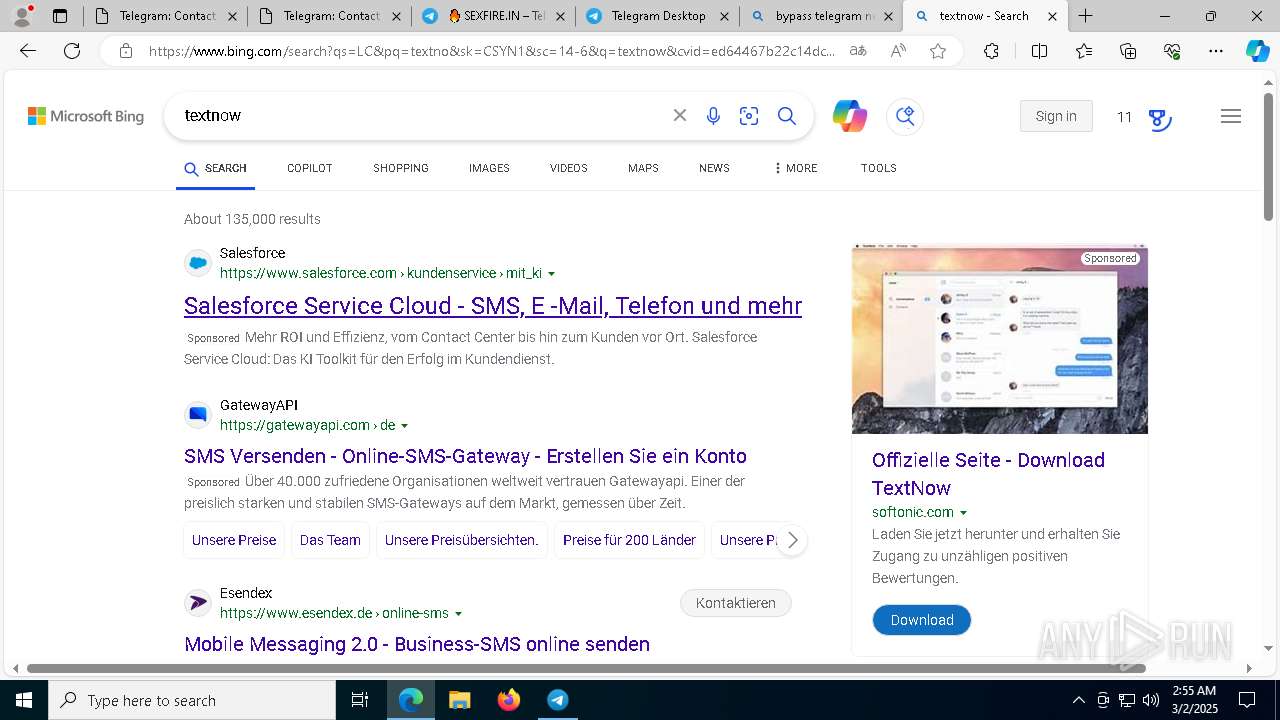Viewport: 1280px width, 720px height.
Task: Open Windows Start menu
Action: point(24,700)
